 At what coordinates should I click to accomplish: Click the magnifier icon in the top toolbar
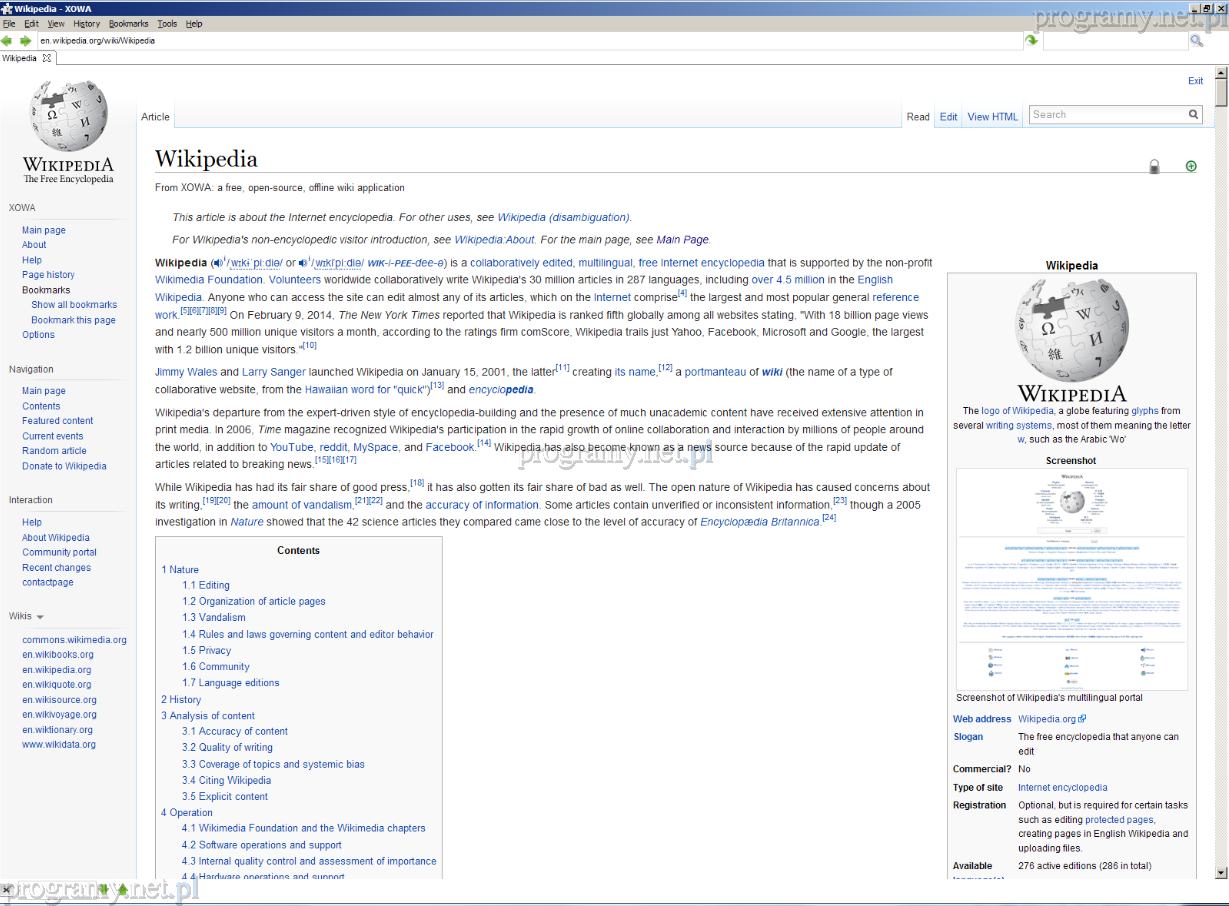tap(1196, 41)
